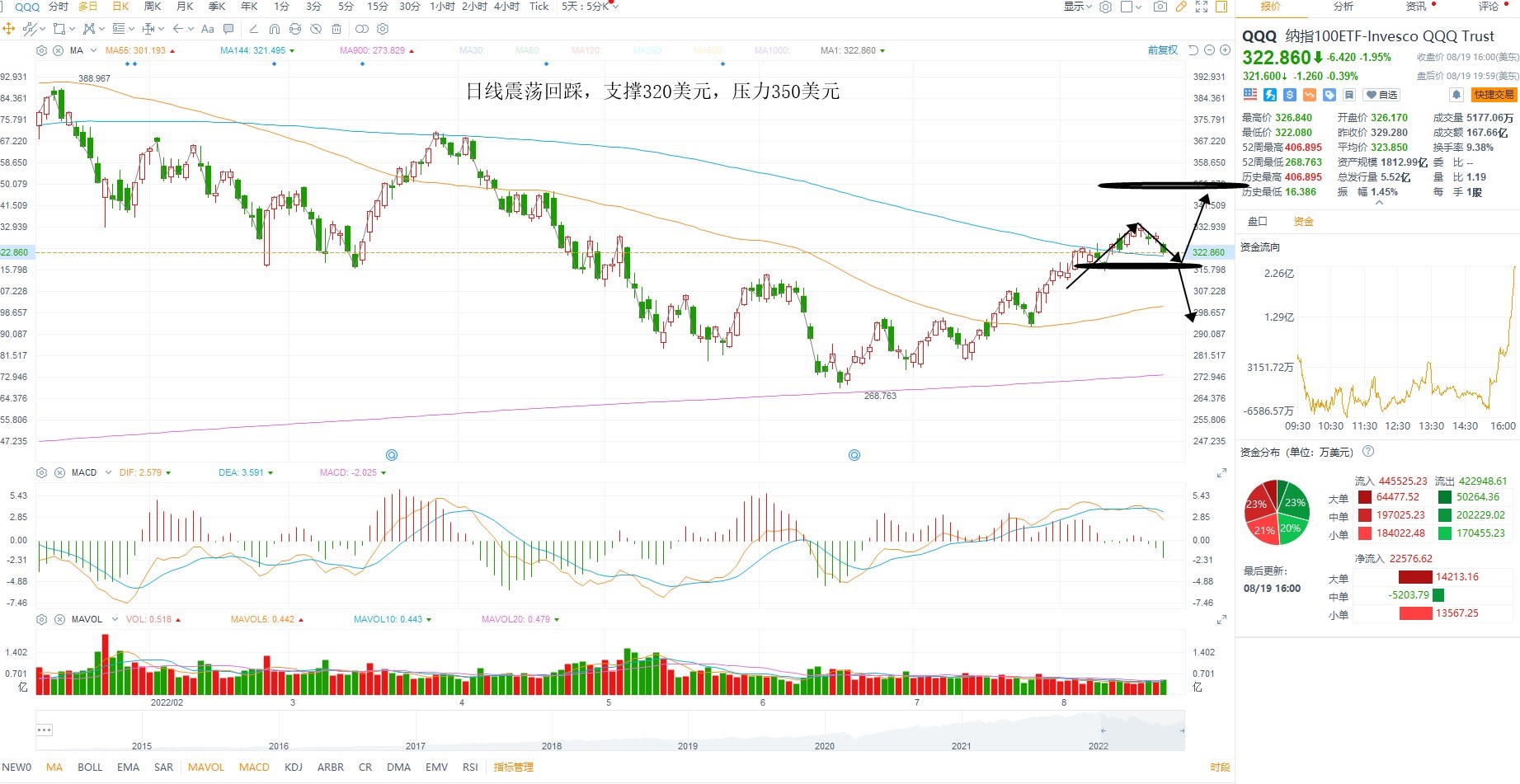
Task: Expand the MA indicator chevron
Action: point(93,50)
